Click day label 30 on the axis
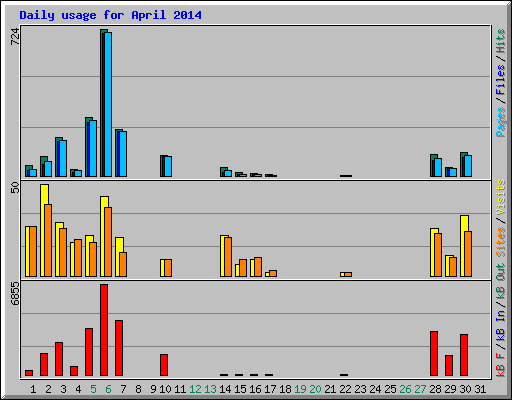 tap(465, 389)
